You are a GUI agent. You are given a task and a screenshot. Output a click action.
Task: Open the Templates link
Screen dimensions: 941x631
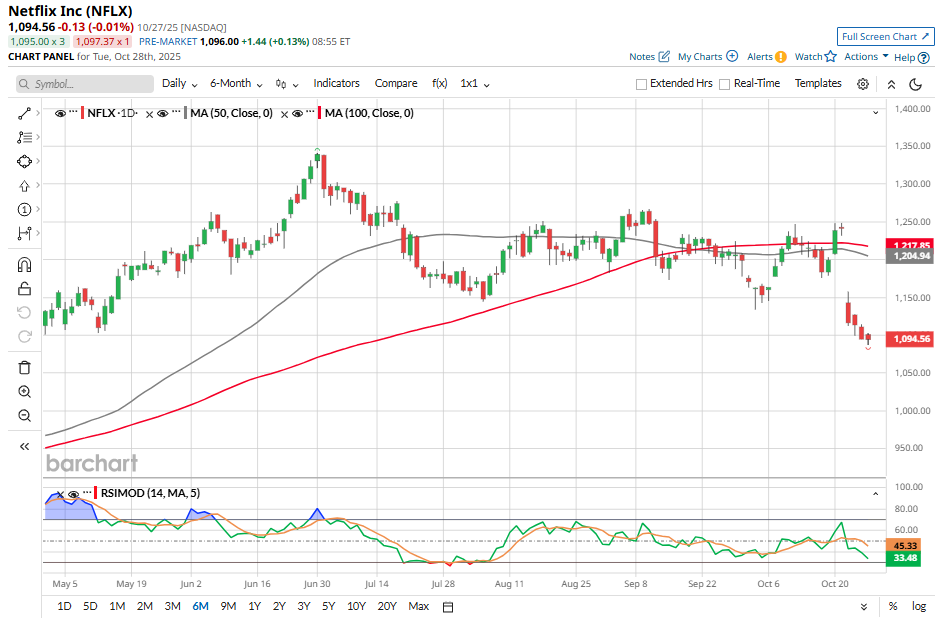click(818, 84)
